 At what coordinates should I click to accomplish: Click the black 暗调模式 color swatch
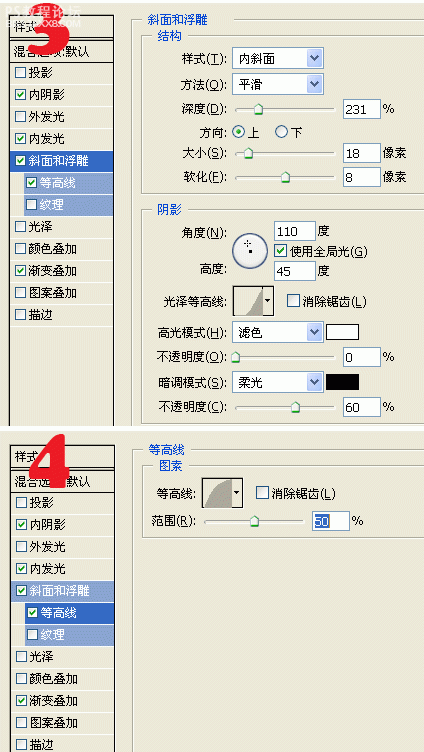[342, 382]
